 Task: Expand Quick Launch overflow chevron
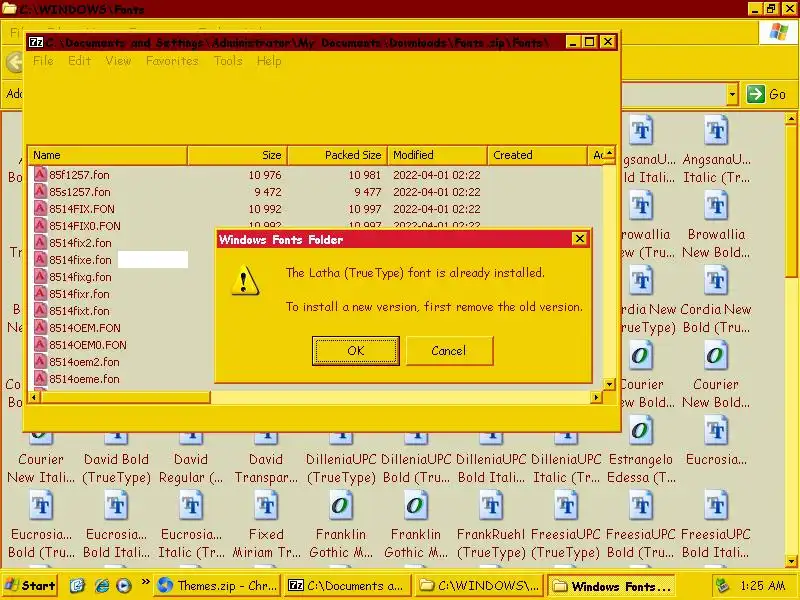tap(145, 582)
